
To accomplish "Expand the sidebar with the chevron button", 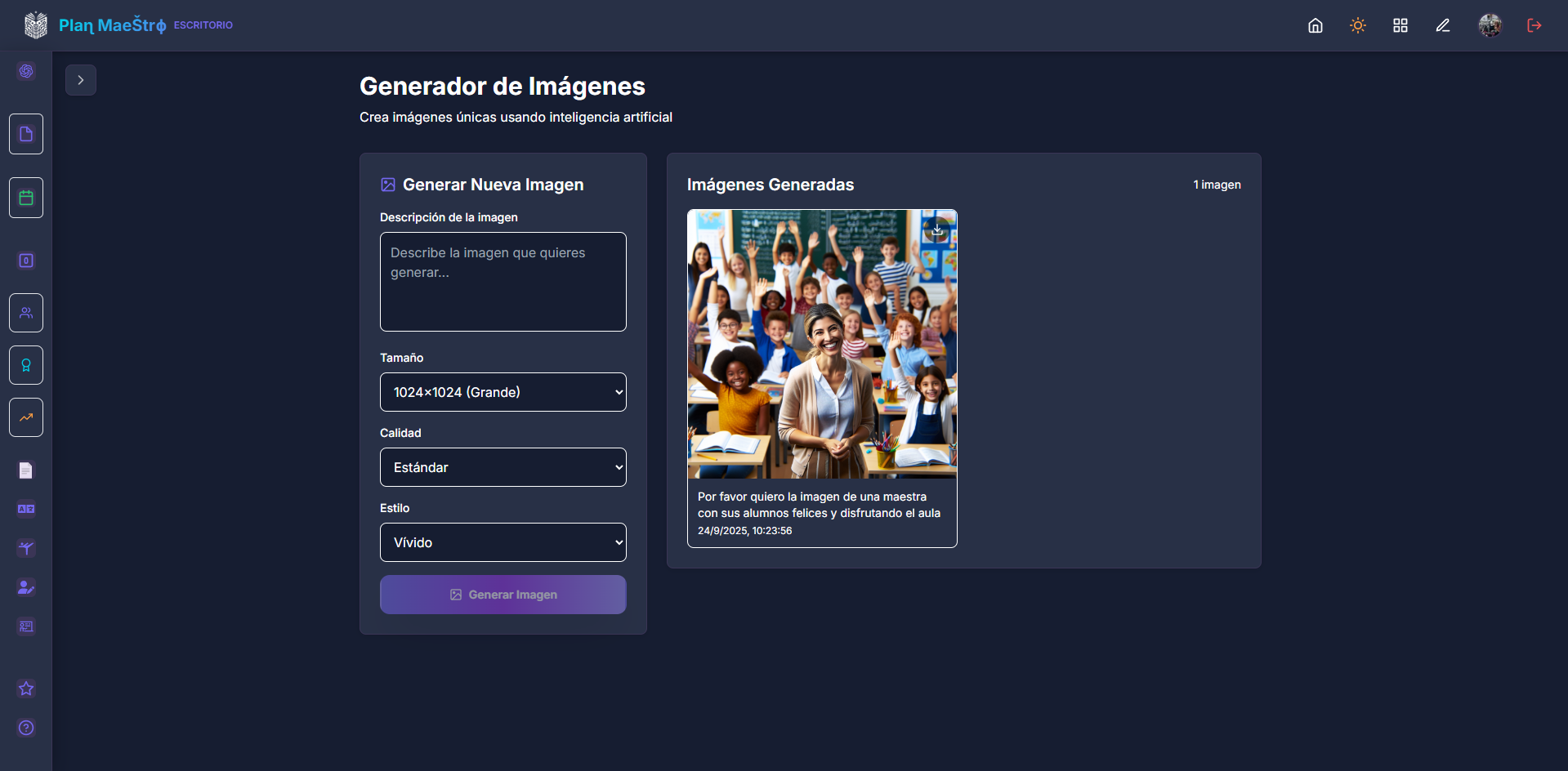I will [81, 80].
